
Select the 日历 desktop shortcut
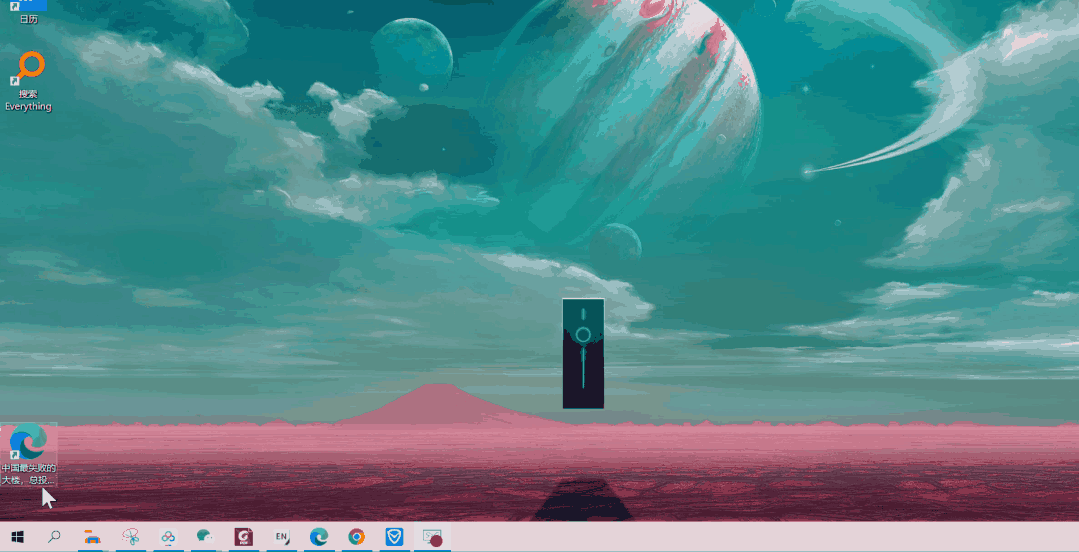pos(28,12)
